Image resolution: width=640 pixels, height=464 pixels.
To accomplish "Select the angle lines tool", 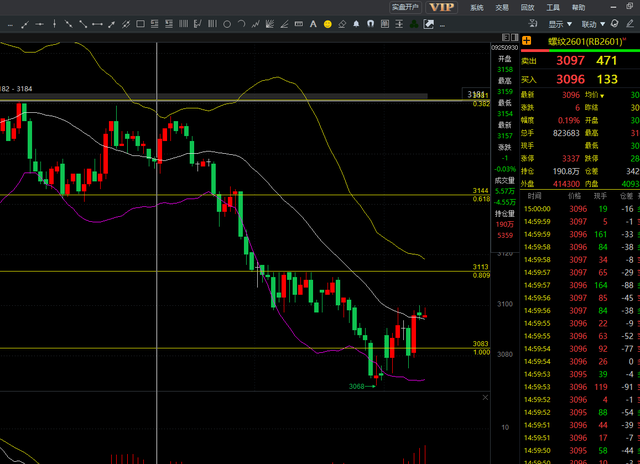I will coord(284,24).
